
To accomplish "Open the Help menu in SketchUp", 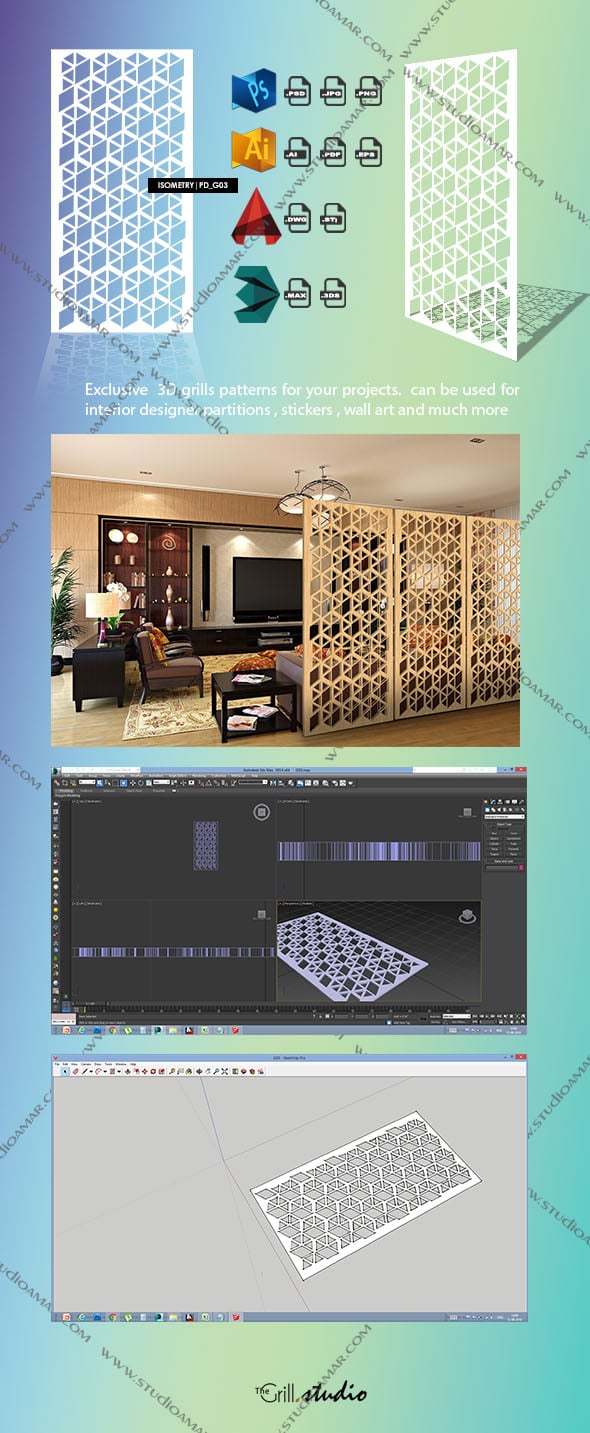I will 134,1064.
